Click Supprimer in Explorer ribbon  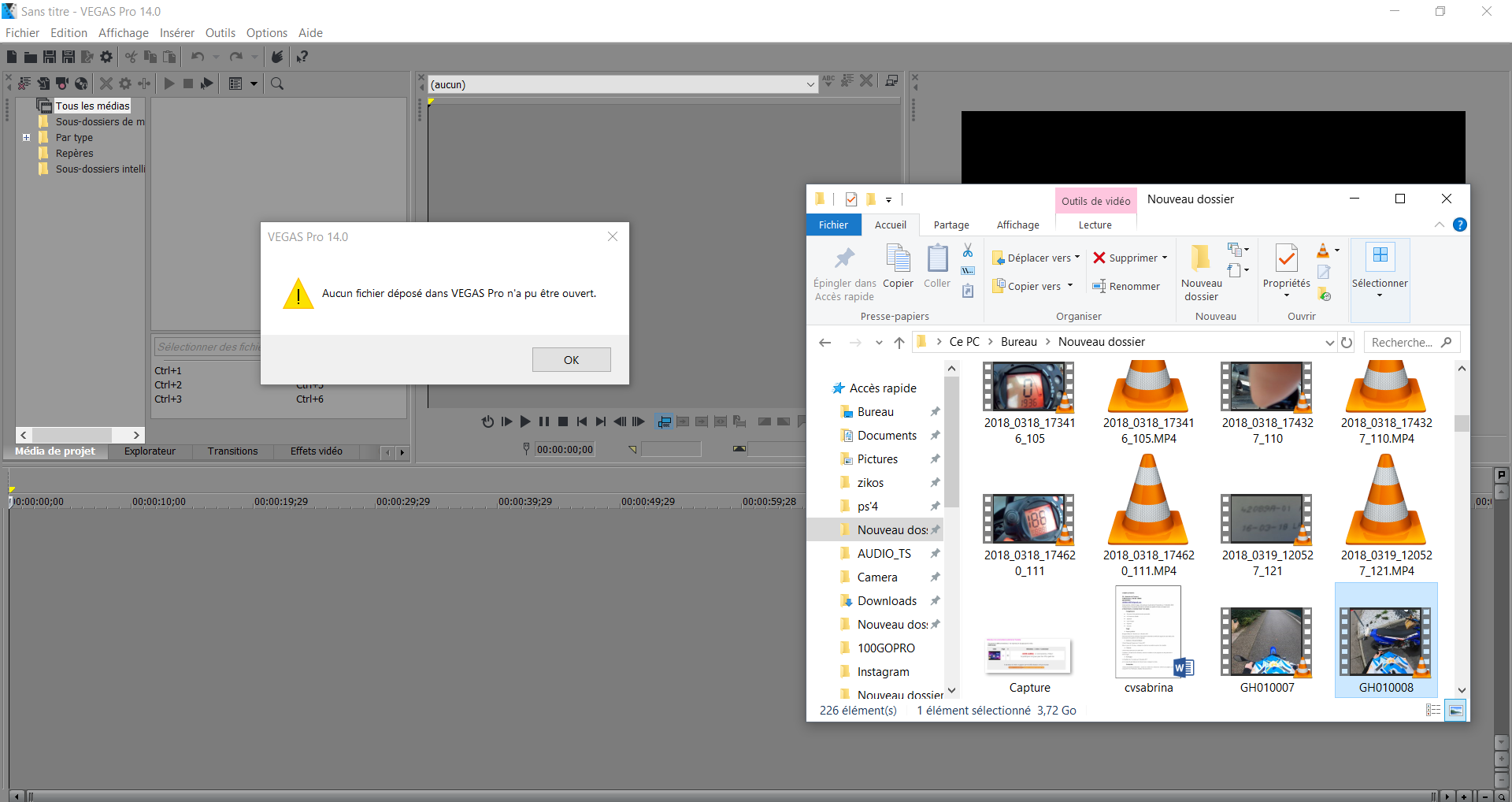tap(1130, 258)
